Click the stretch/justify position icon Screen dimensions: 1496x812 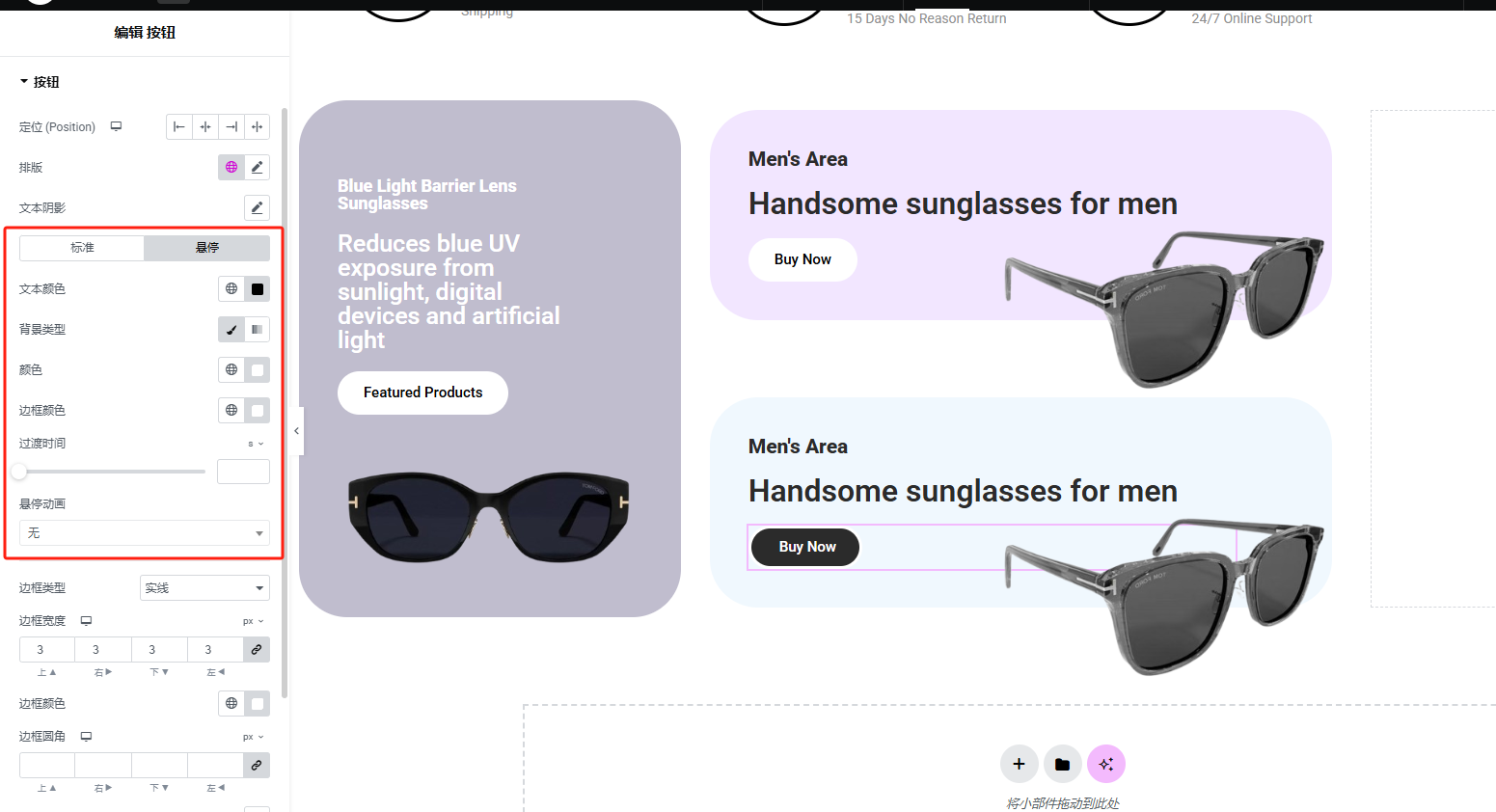[257, 127]
